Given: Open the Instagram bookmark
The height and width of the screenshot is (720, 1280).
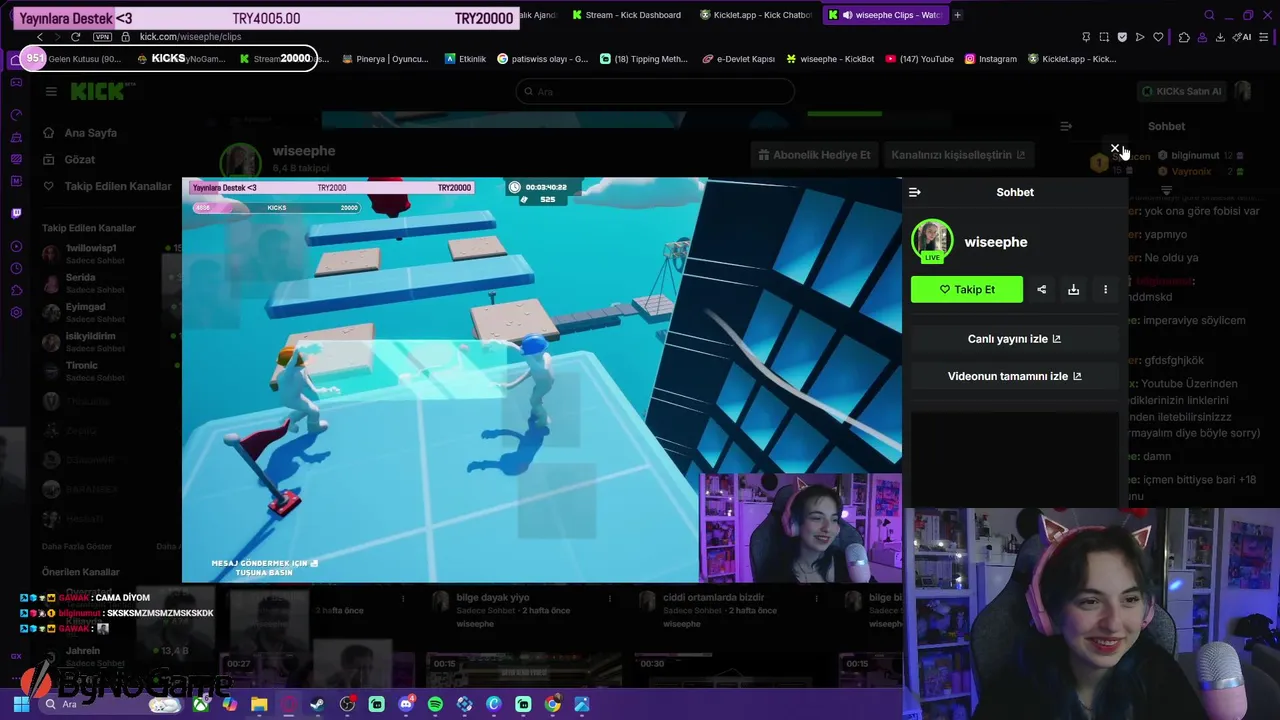Looking at the screenshot, I should tap(990, 59).
